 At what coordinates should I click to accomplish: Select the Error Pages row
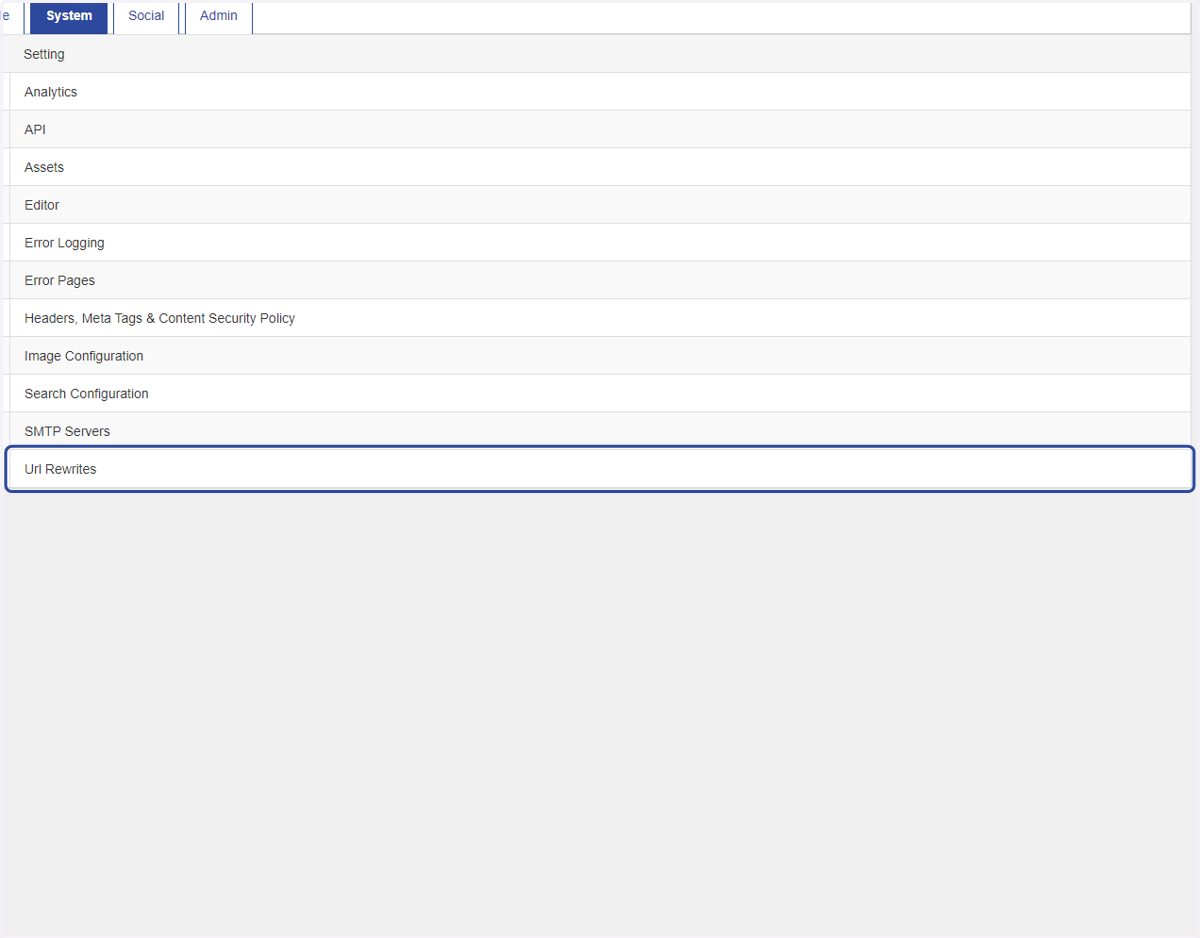point(600,281)
